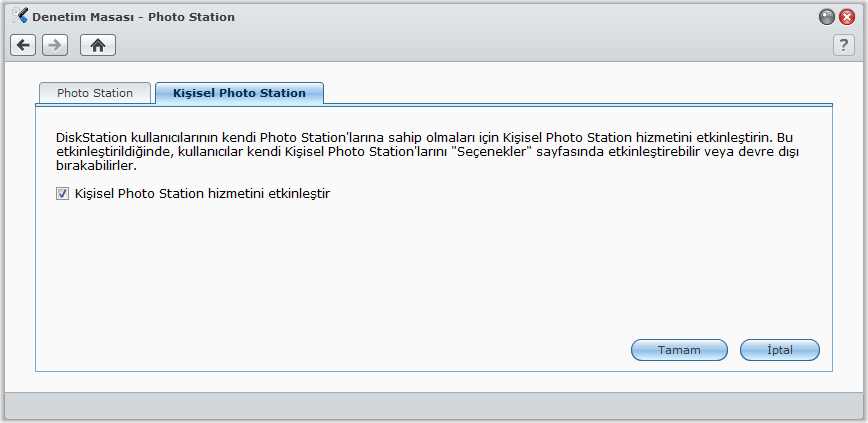Confirm settings with the Tamam button
Viewport: 868px width, 423px height.
678,350
